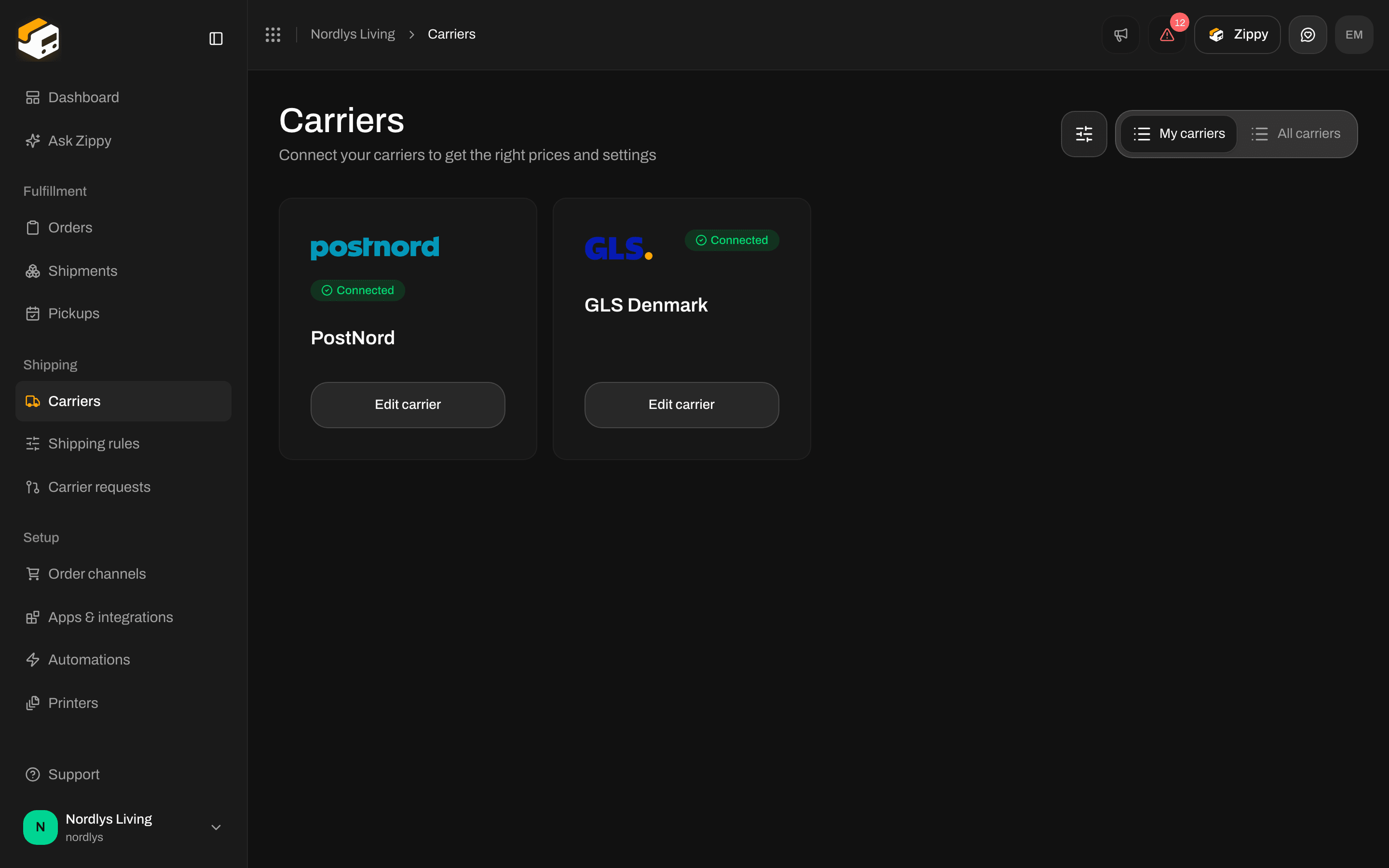Click PostNord Connected status badge
Viewport: 1389px width, 868px height.
(x=357, y=290)
